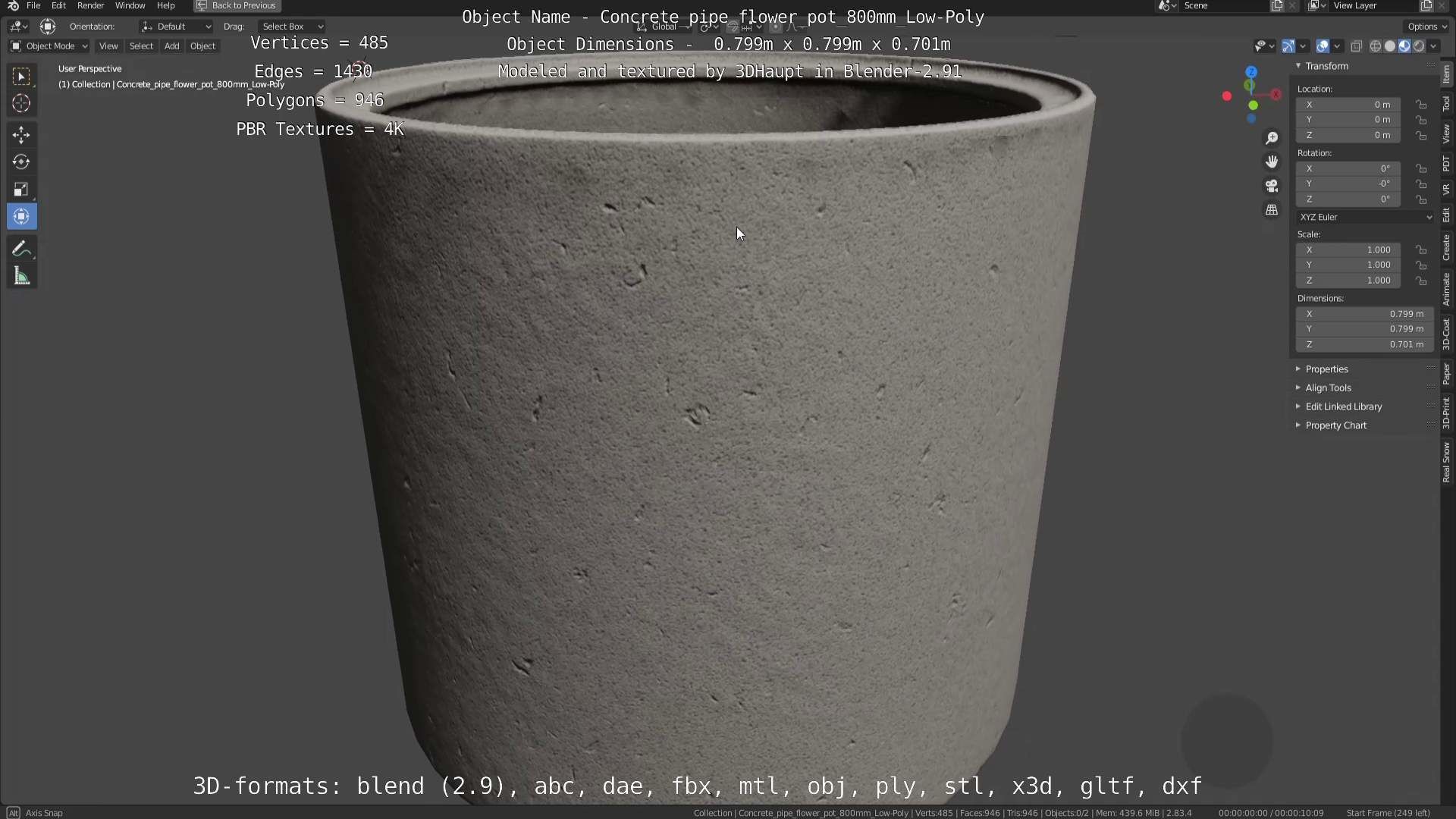The width and height of the screenshot is (1456, 819).
Task: Click the View Layer name field
Action: pos(1373,5)
